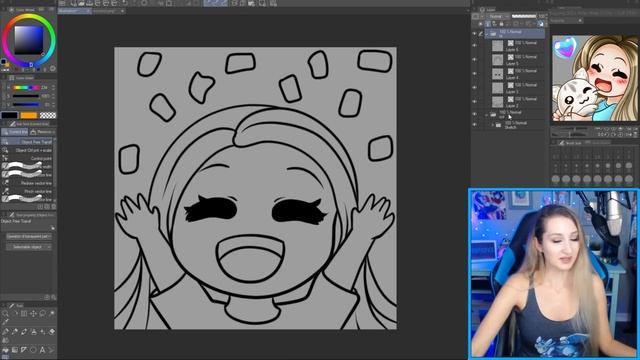Switch to the first open canvas document tab
This screenshot has height=360, width=640.
(74, 11)
